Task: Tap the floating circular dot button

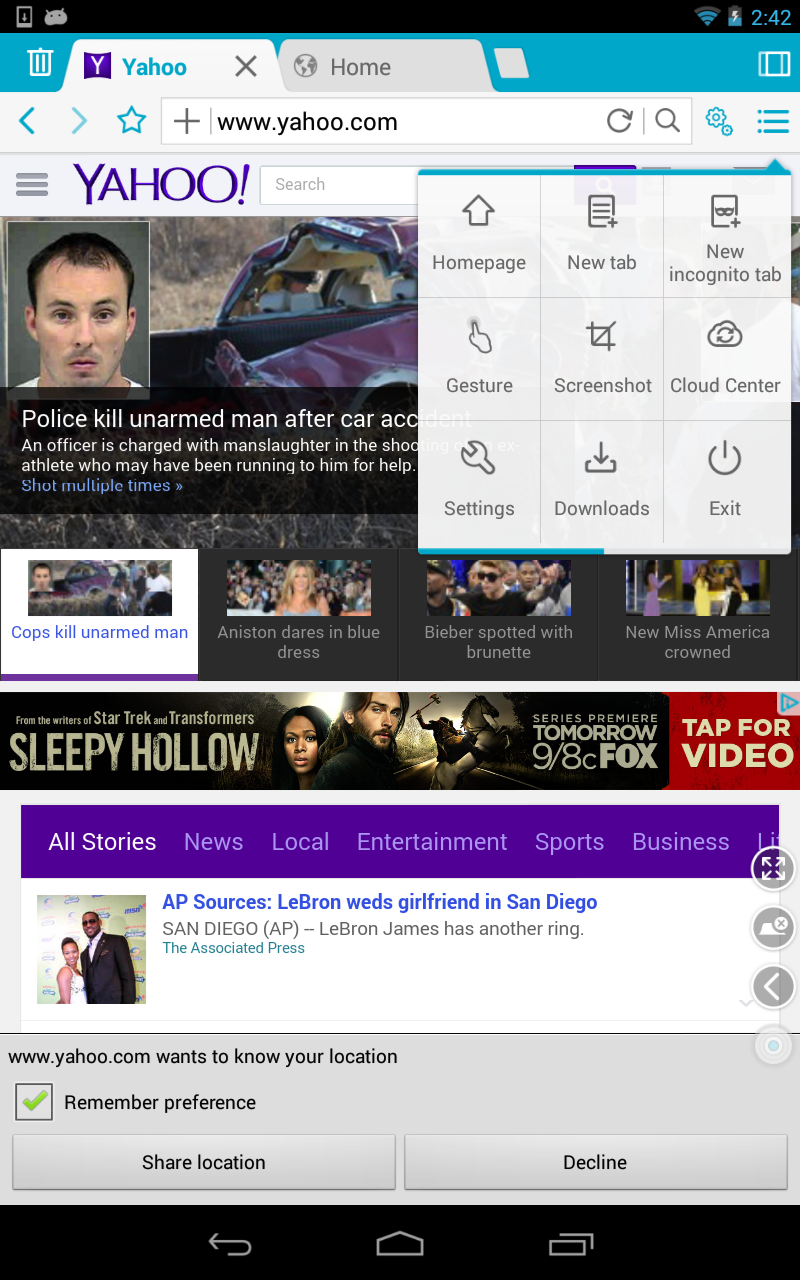Action: (x=773, y=1047)
